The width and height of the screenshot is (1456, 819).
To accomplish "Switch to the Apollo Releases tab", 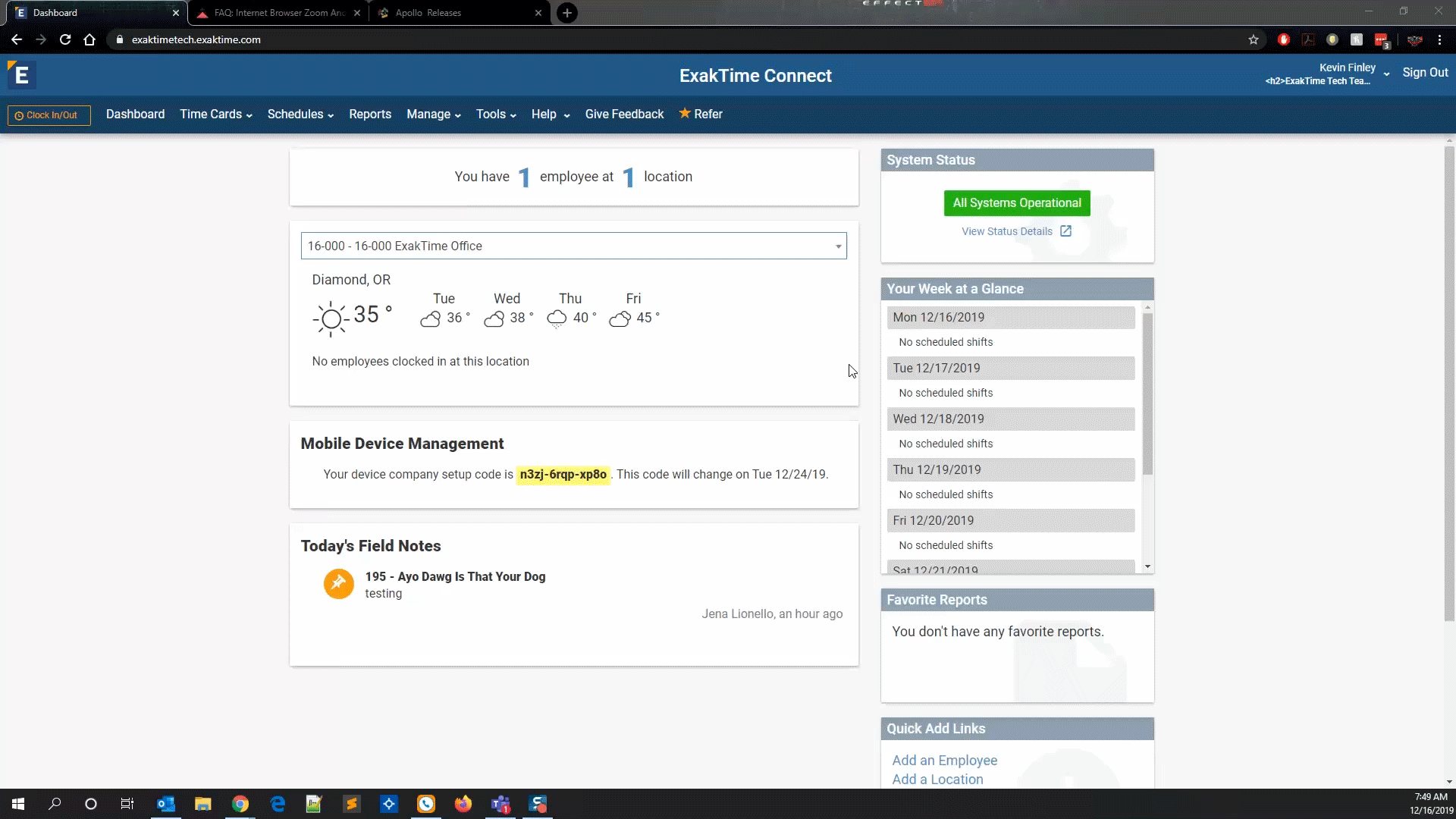I will click(x=460, y=13).
